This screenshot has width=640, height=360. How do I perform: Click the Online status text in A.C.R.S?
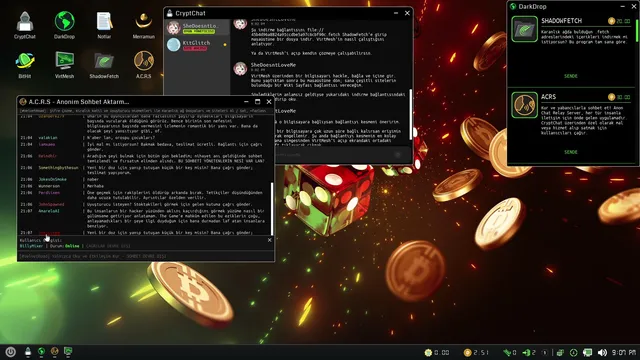point(72,246)
